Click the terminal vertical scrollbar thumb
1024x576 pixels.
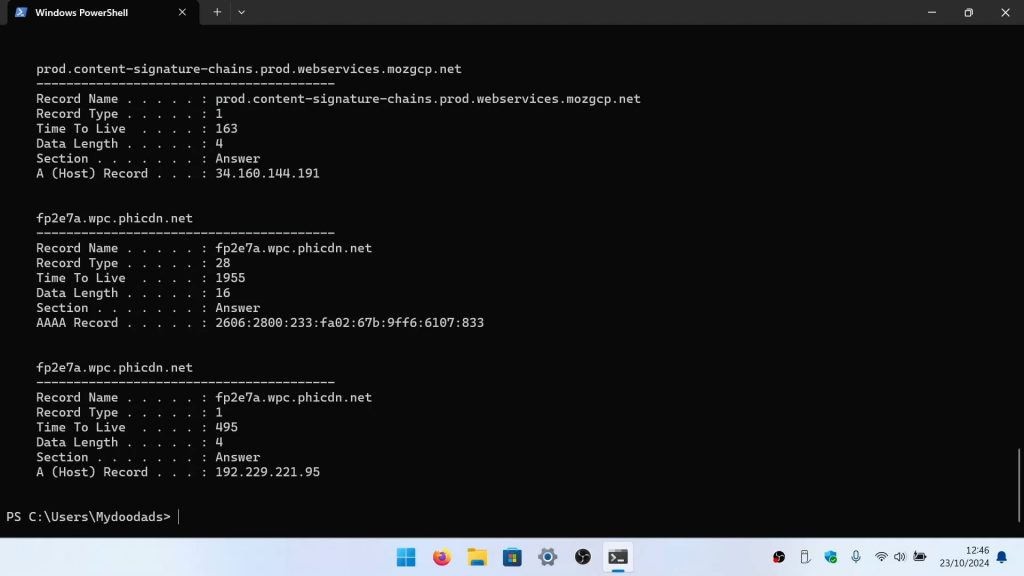[x=1019, y=485]
